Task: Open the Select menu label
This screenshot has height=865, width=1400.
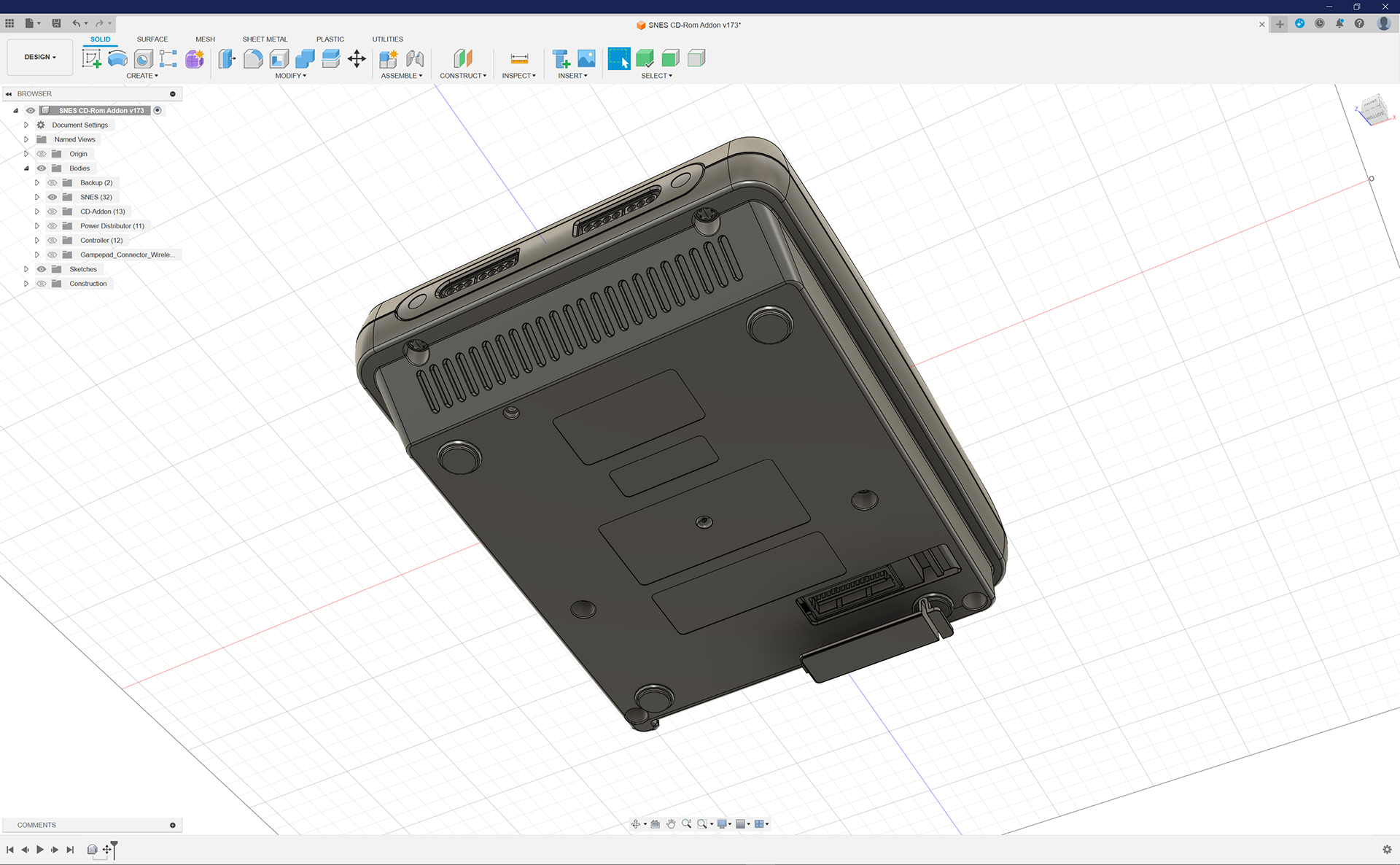Action: coord(657,76)
